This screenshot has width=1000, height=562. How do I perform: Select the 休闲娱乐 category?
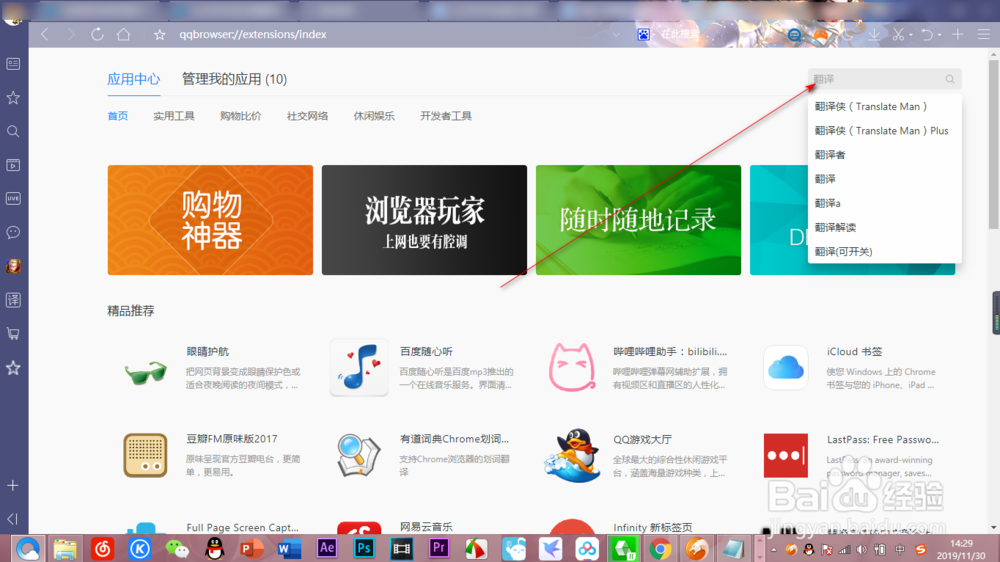(374, 116)
